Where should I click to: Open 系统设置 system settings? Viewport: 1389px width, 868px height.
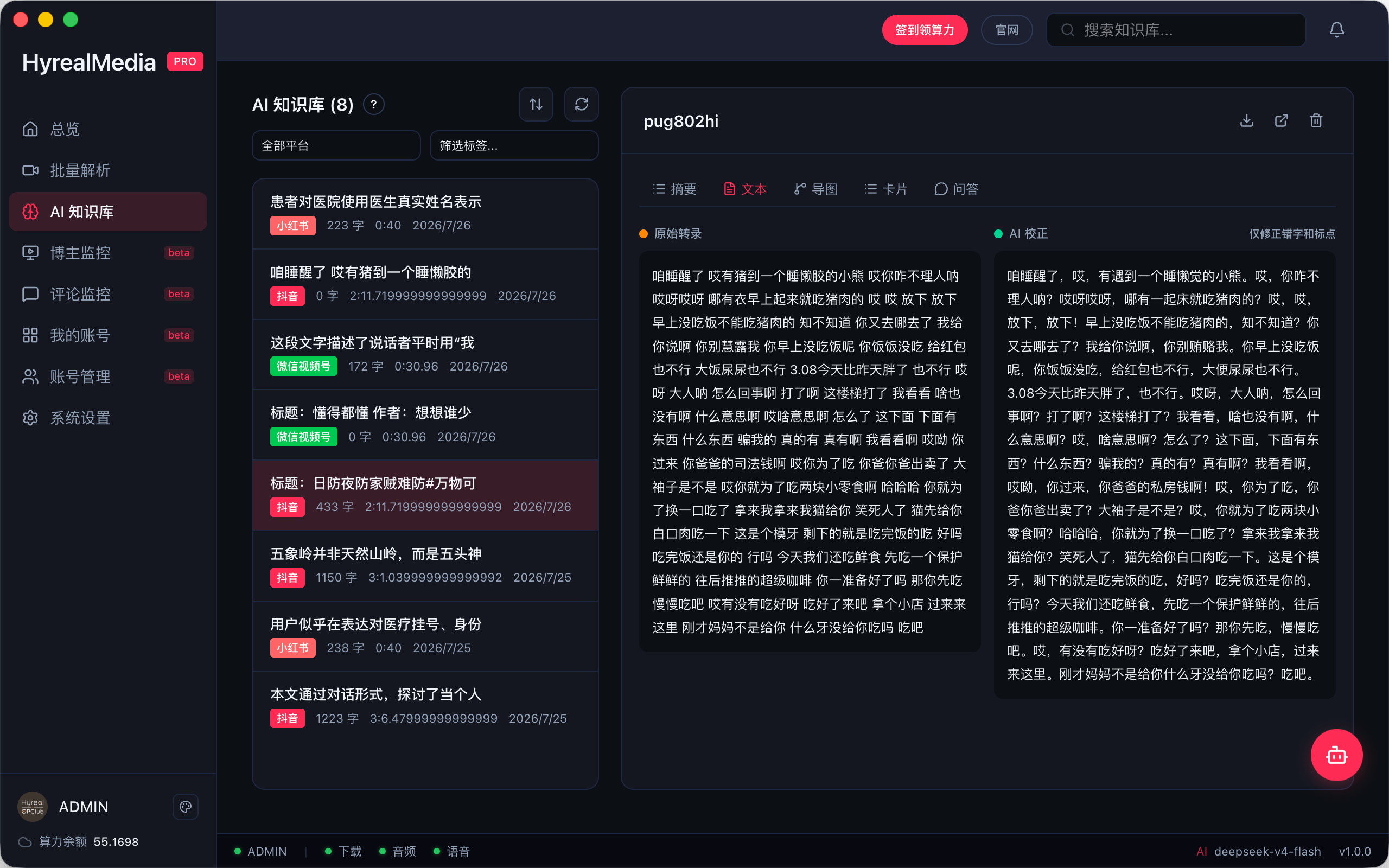coord(108,418)
